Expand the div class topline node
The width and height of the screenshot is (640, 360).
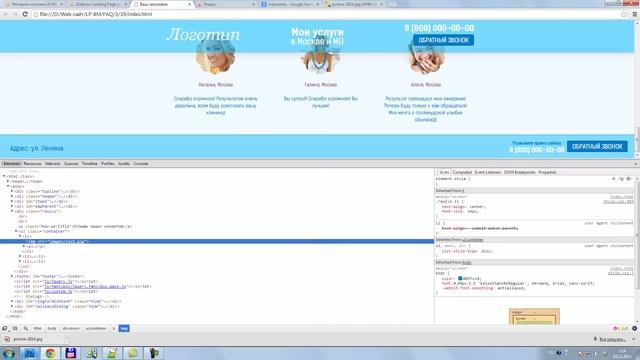pyautogui.click(x=12, y=191)
